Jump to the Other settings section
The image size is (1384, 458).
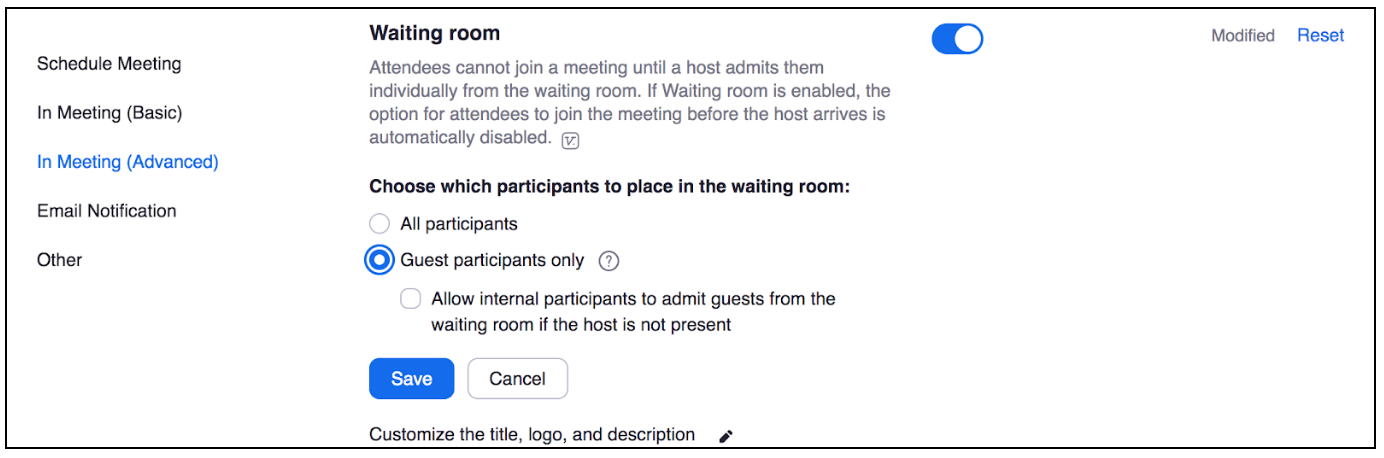click(x=60, y=260)
